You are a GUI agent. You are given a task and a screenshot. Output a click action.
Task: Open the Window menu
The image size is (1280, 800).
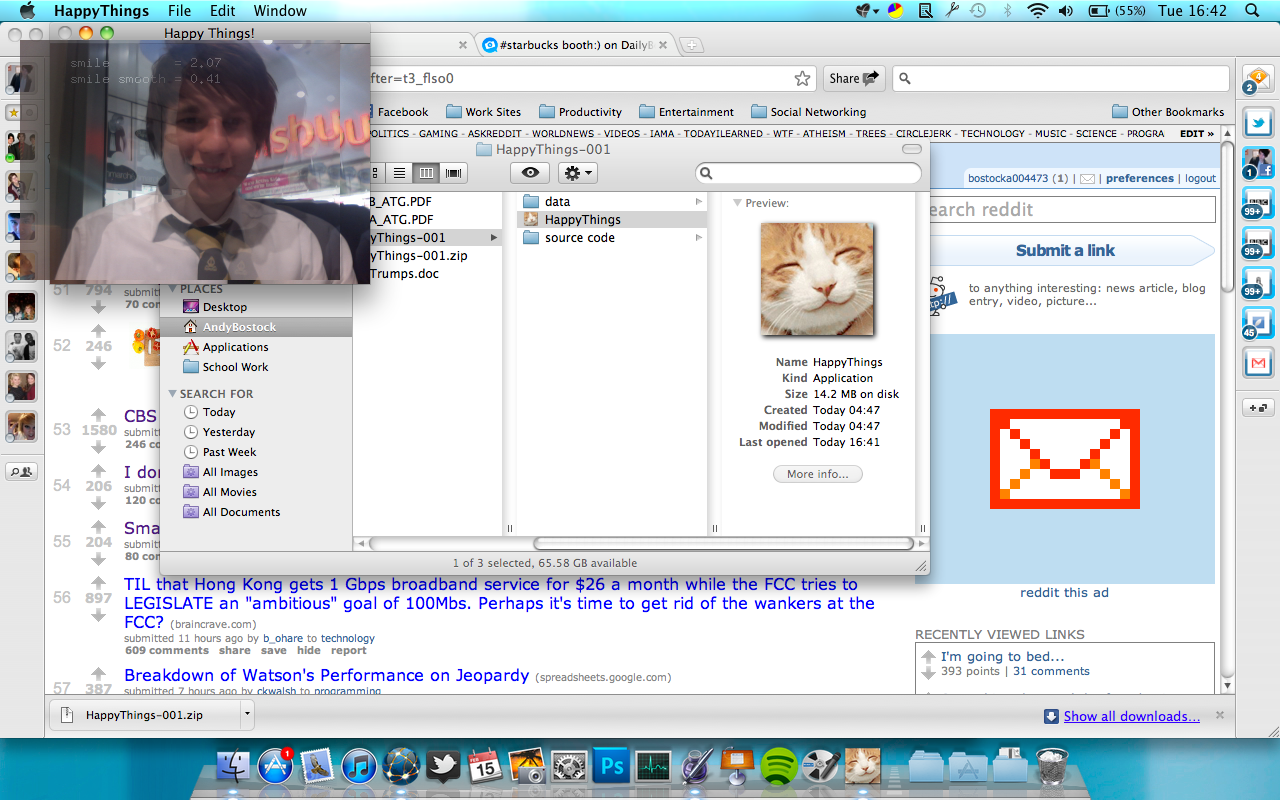[x=280, y=11]
